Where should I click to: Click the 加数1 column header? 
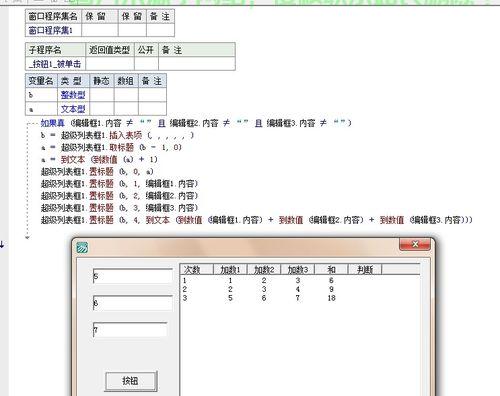point(230,269)
